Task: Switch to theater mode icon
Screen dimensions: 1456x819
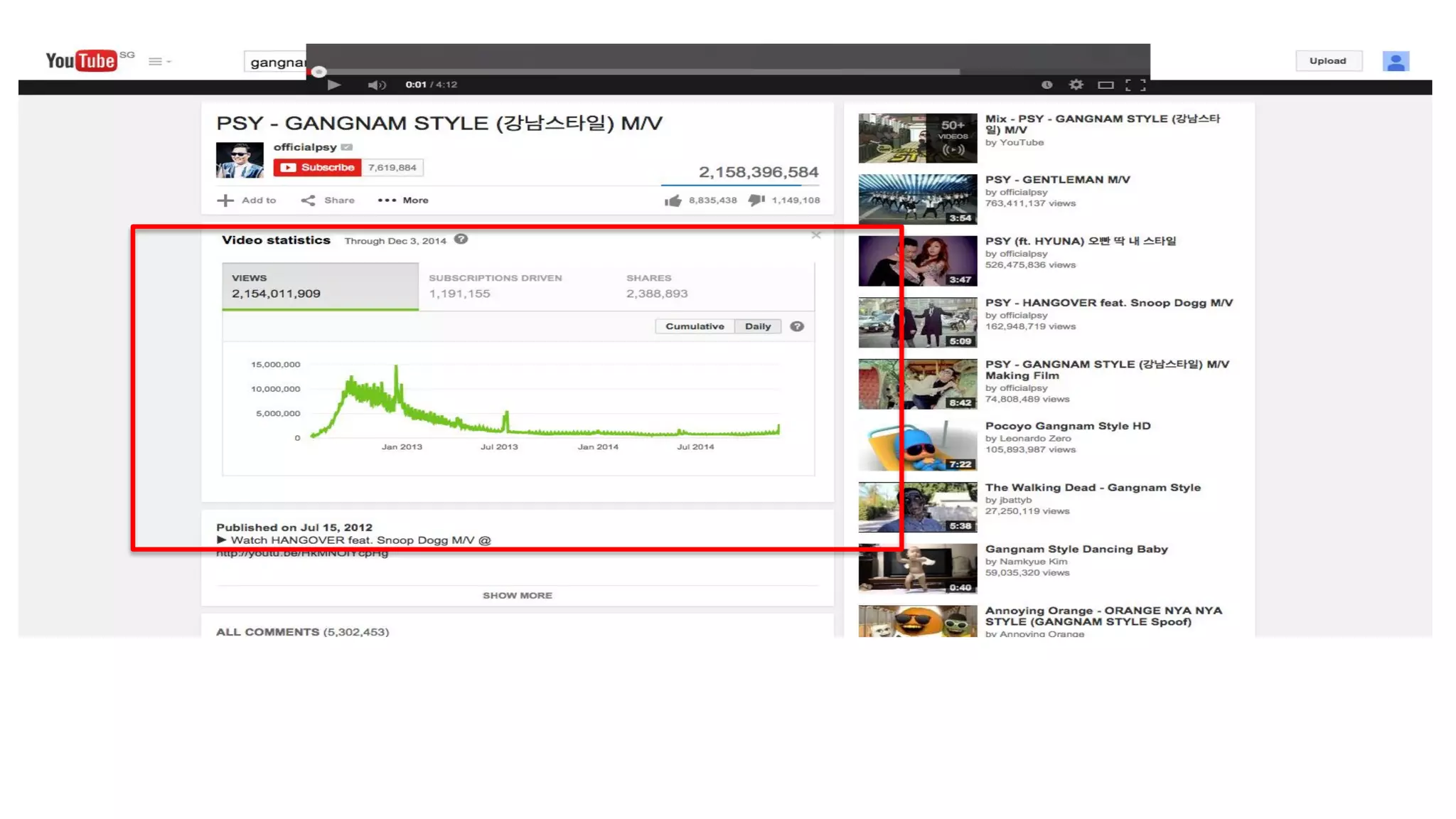Action: coord(1105,85)
